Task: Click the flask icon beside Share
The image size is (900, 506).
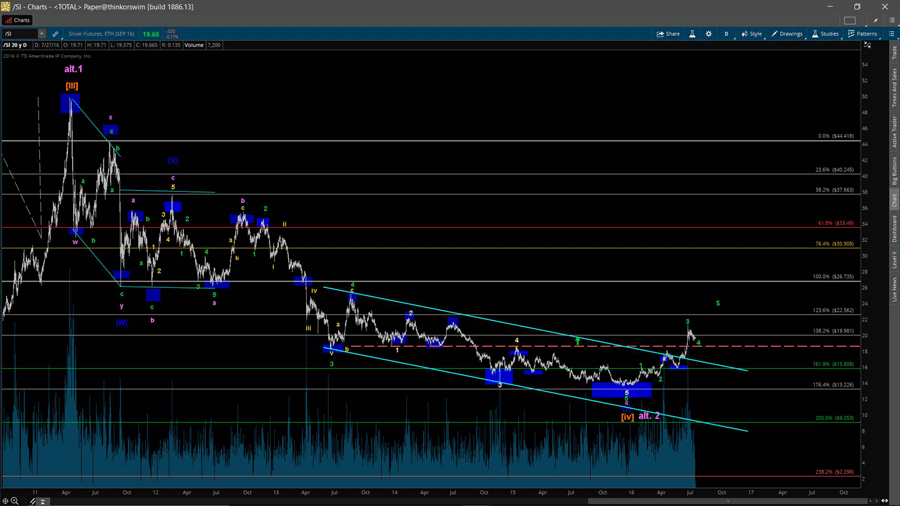Action: pos(692,34)
